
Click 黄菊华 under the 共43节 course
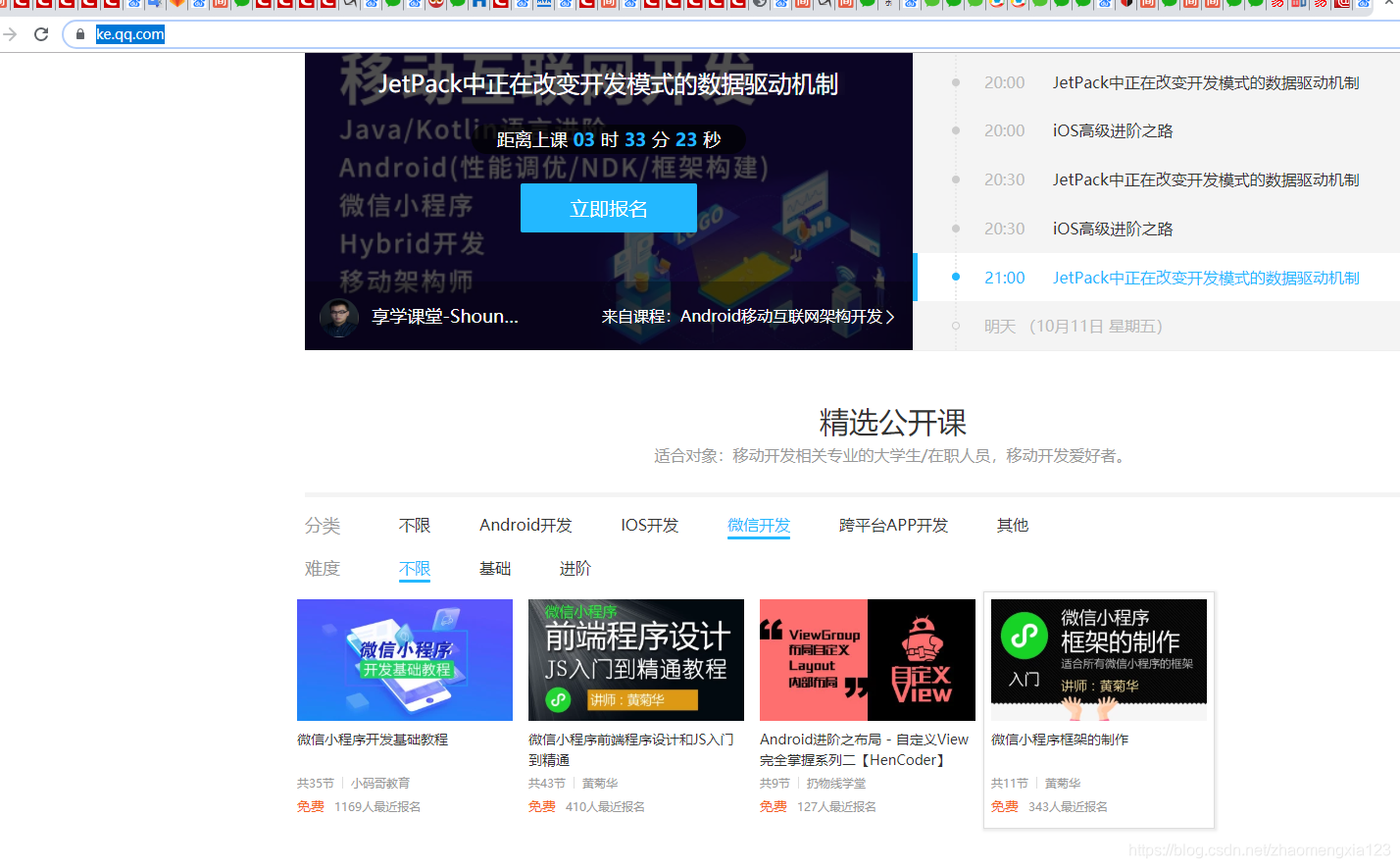point(600,784)
